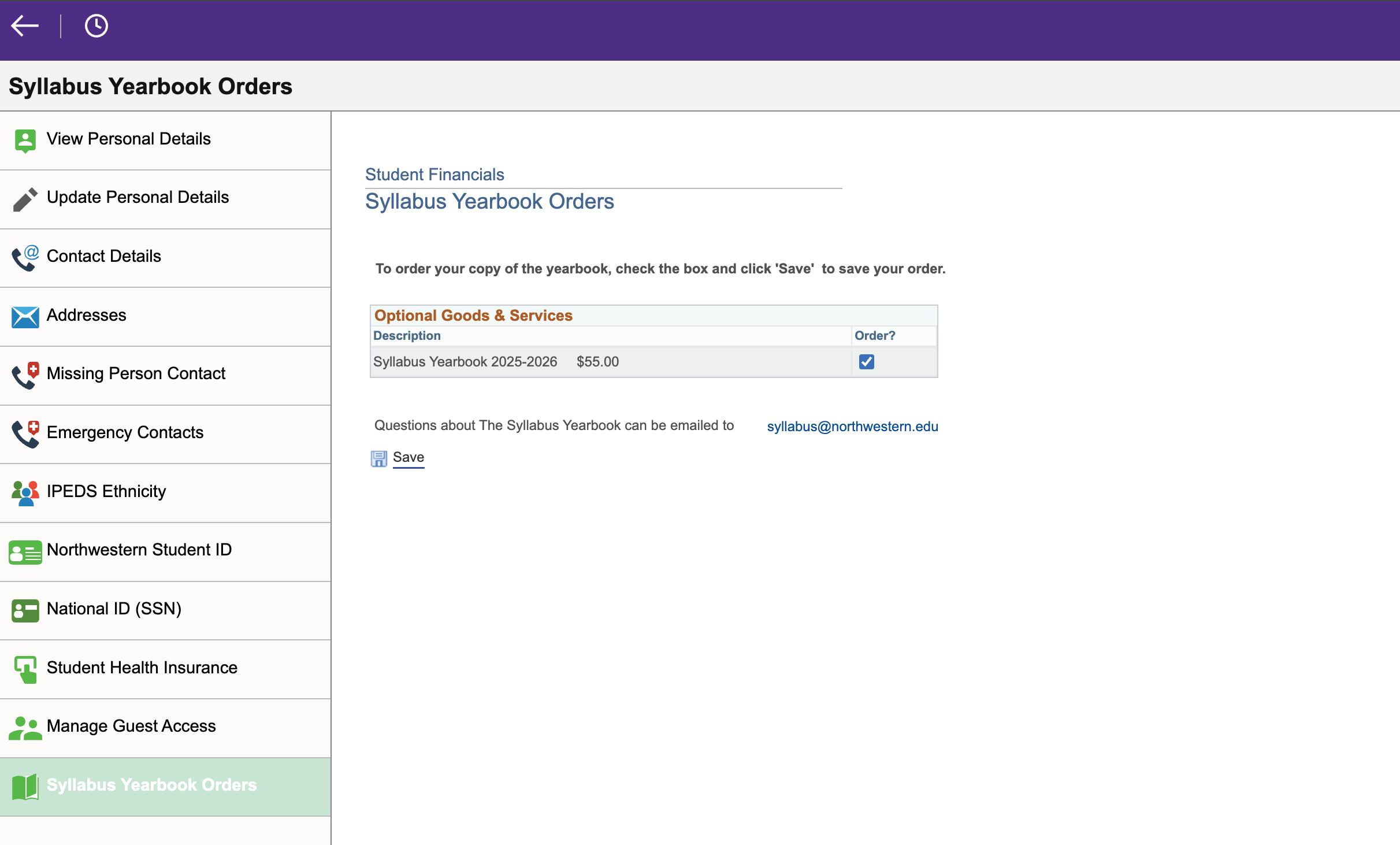This screenshot has height=845, width=1400.
Task: Click the Student Financials heading text
Action: (x=435, y=175)
